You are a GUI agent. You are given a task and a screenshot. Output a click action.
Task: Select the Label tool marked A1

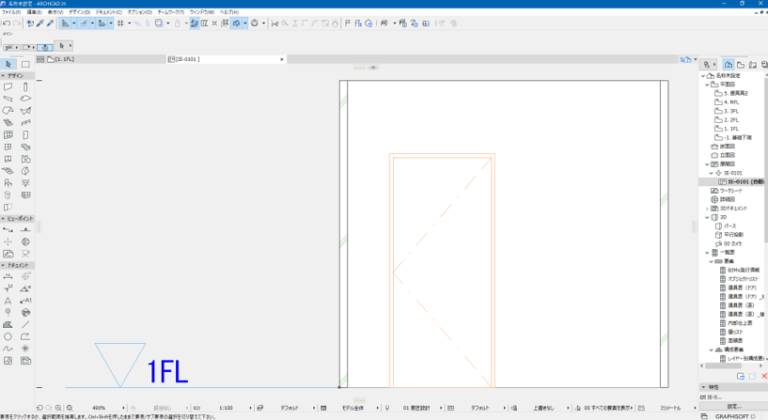click(x=25, y=300)
